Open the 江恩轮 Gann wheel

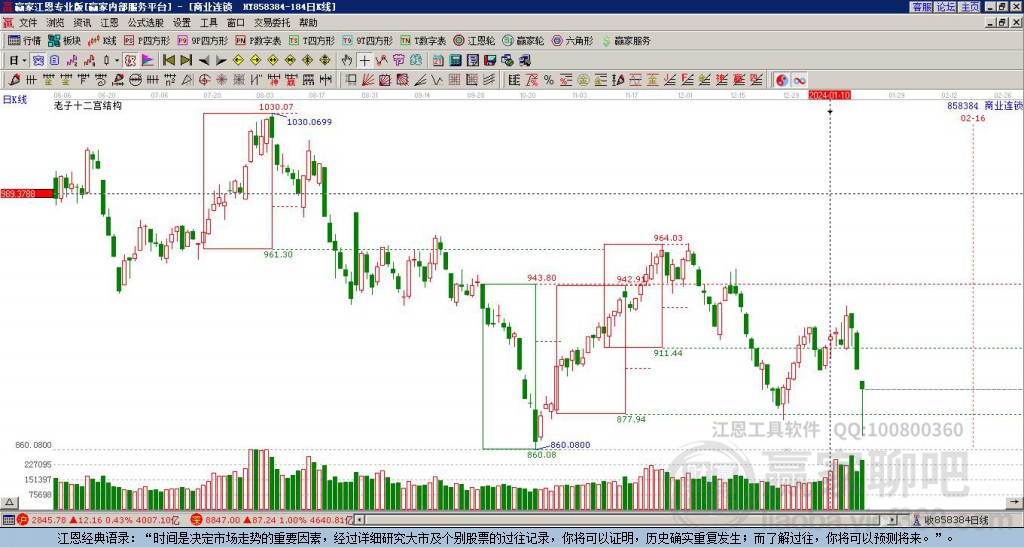(x=474, y=40)
